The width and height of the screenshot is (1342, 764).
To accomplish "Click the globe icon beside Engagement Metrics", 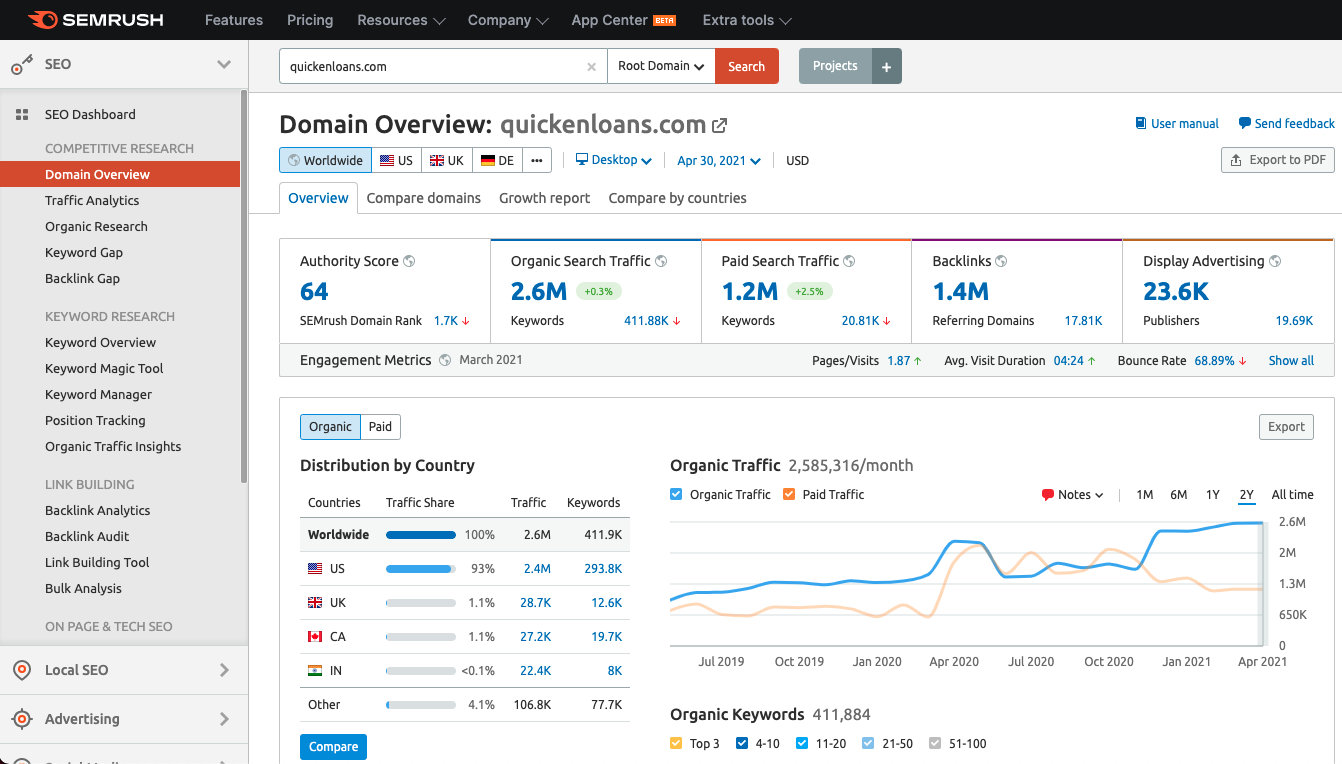I will (445, 360).
